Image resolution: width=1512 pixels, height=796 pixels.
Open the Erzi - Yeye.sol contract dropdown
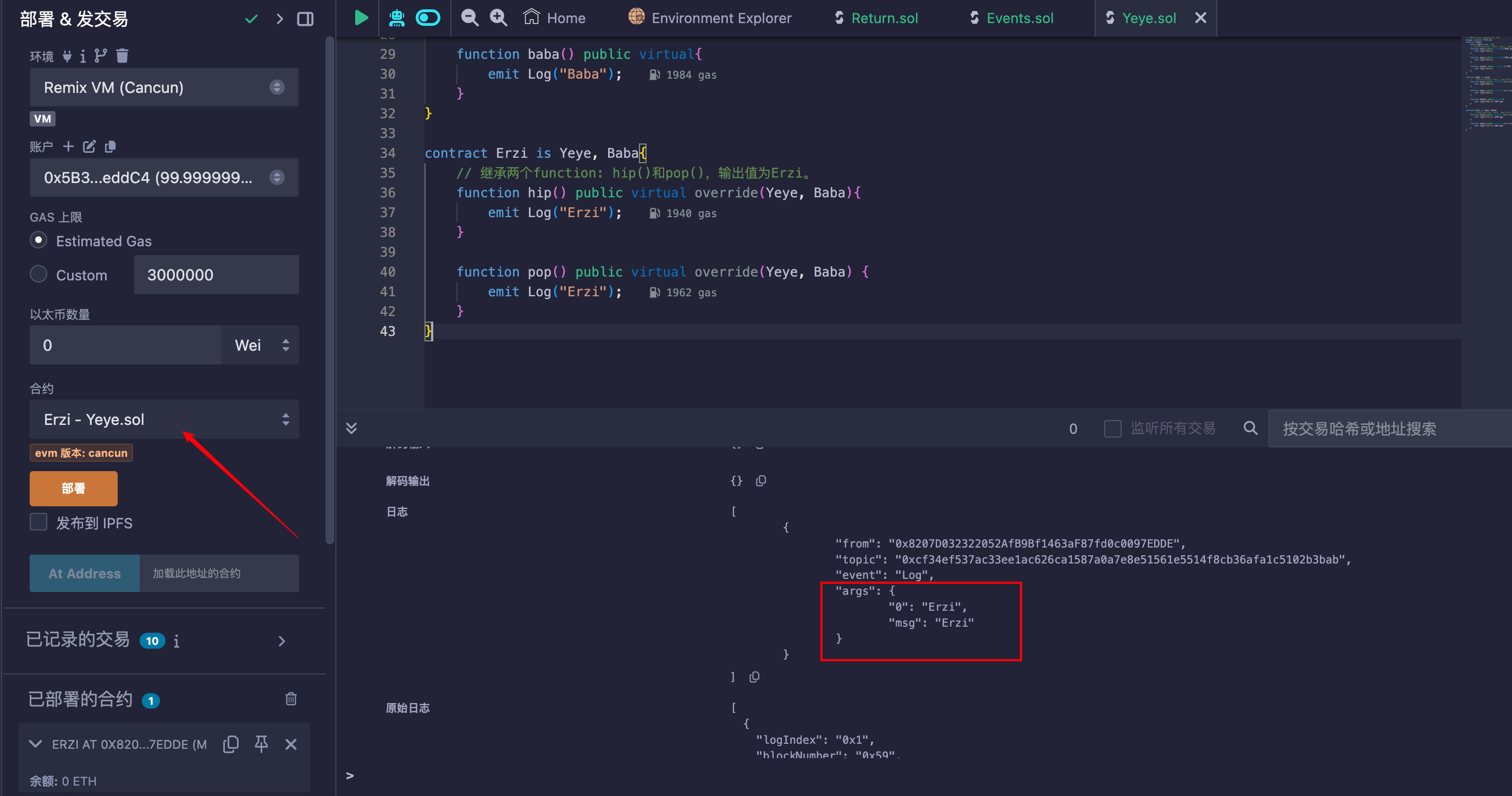point(164,419)
